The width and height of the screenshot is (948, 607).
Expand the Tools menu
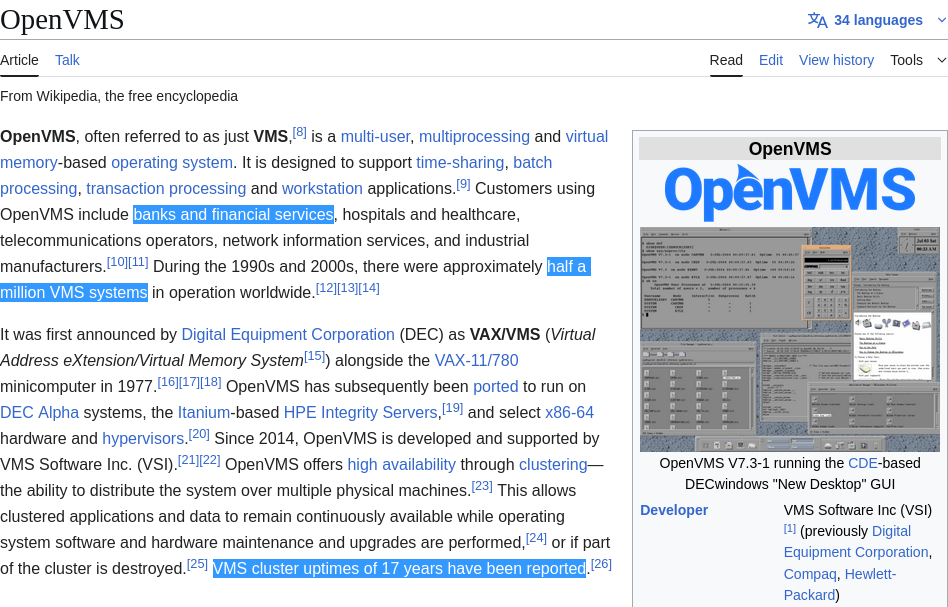click(917, 60)
